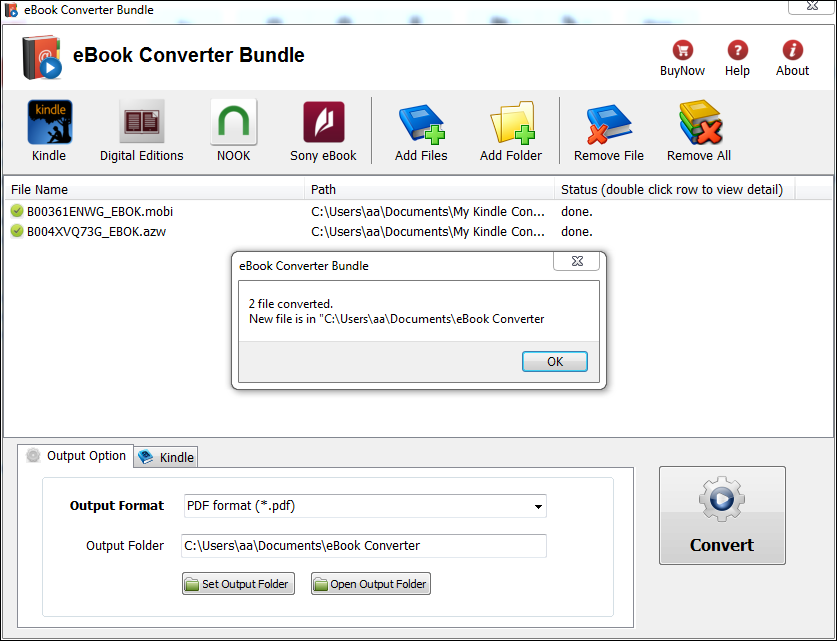Click Open Output Folder button
This screenshot has width=837, height=641.
[x=370, y=584]
